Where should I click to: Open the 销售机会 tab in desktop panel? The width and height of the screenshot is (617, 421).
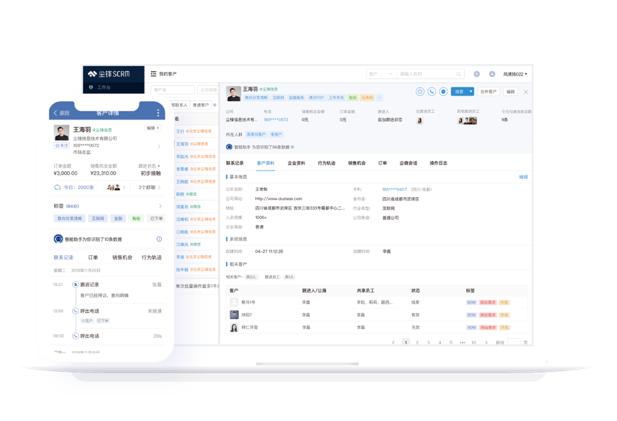click(x=357, y=163)
